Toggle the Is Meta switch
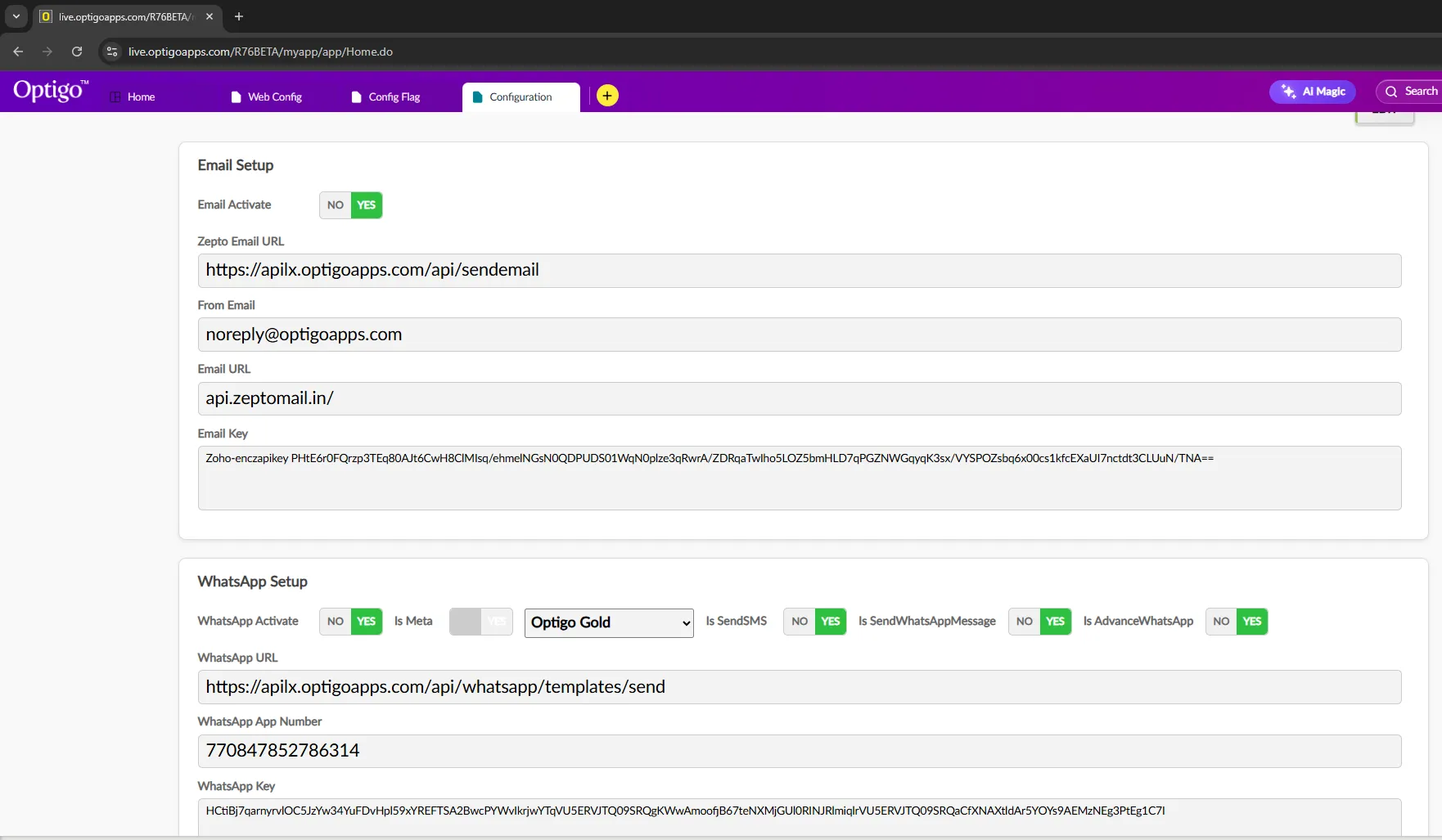Viewport: 1442px width, 840px height. point(480,622)
